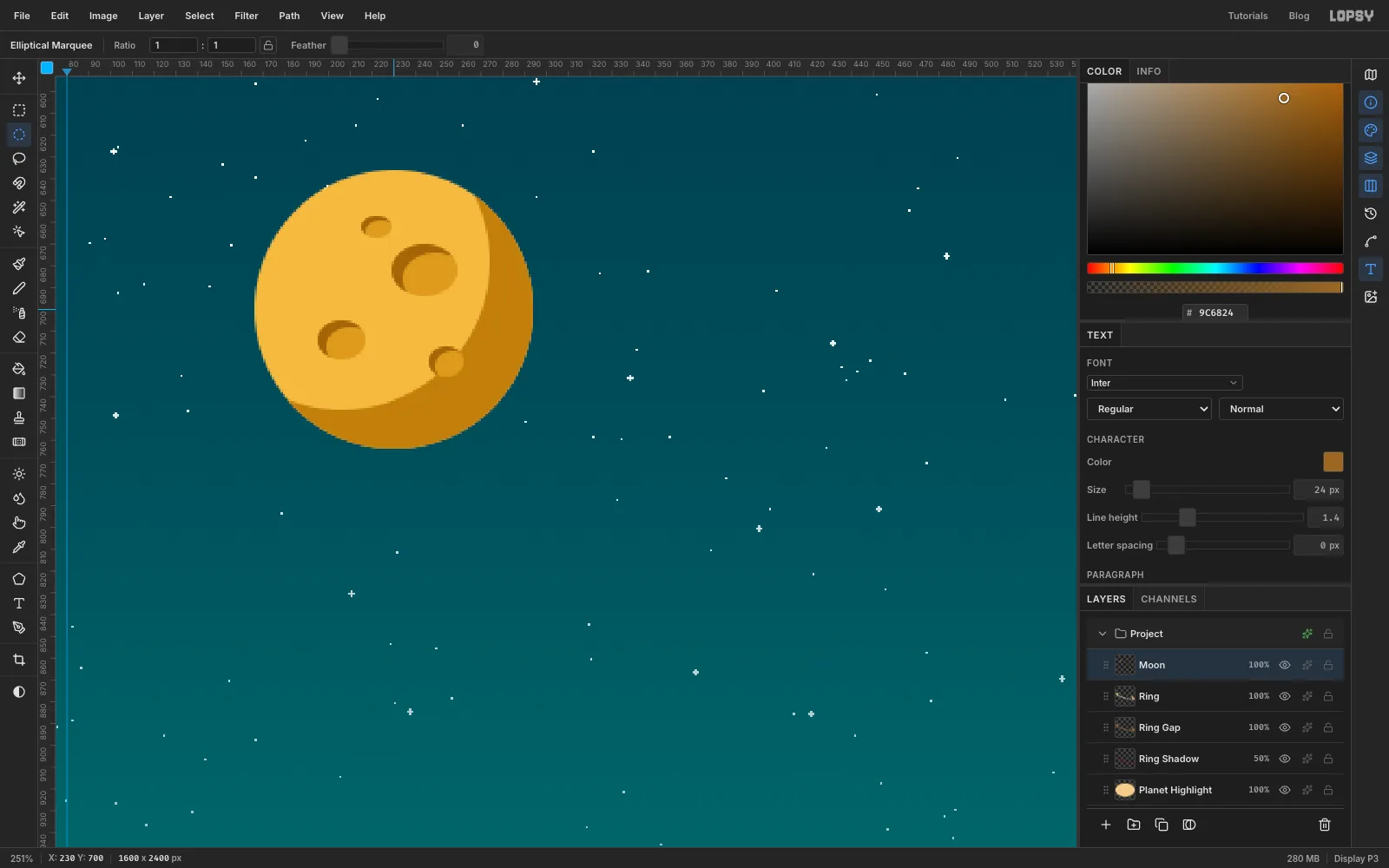Select the Lasso tool
Image resolution: width=1389 pixels, height=868 pixels.
click(19, 159)
